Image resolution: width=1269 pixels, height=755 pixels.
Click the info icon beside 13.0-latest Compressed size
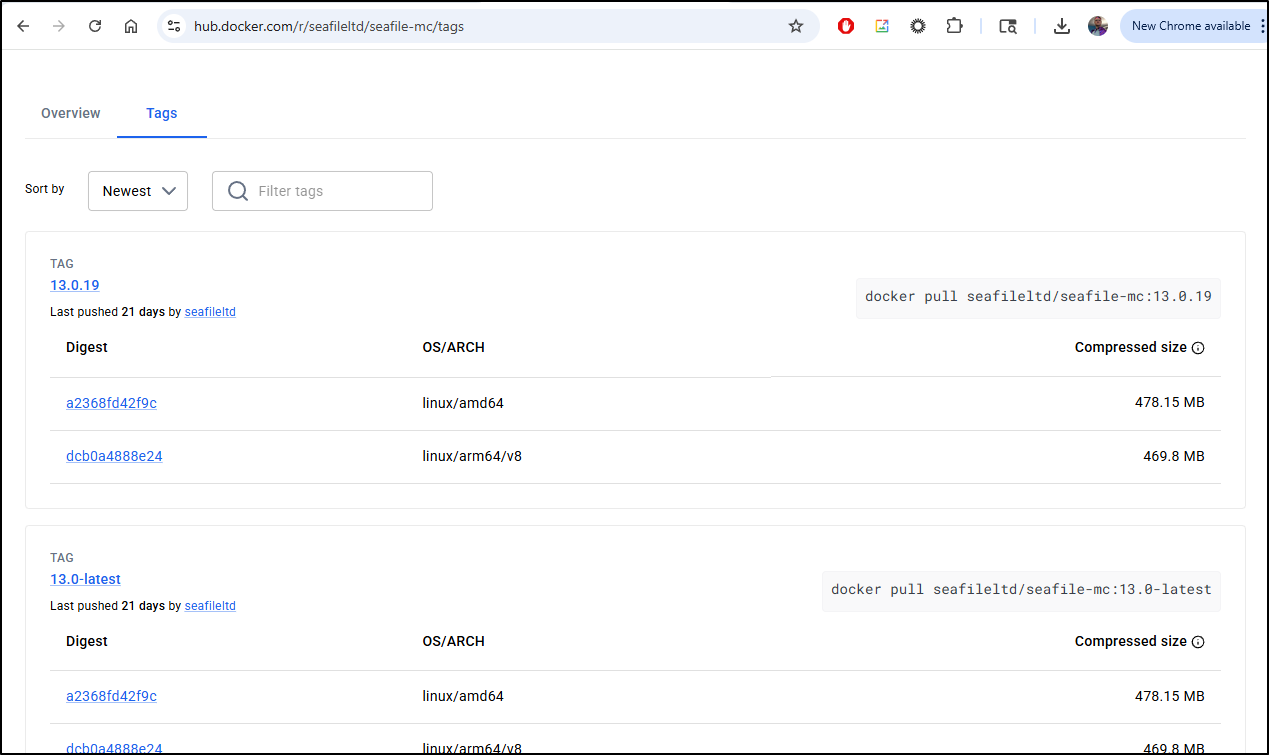[1198, 642]
